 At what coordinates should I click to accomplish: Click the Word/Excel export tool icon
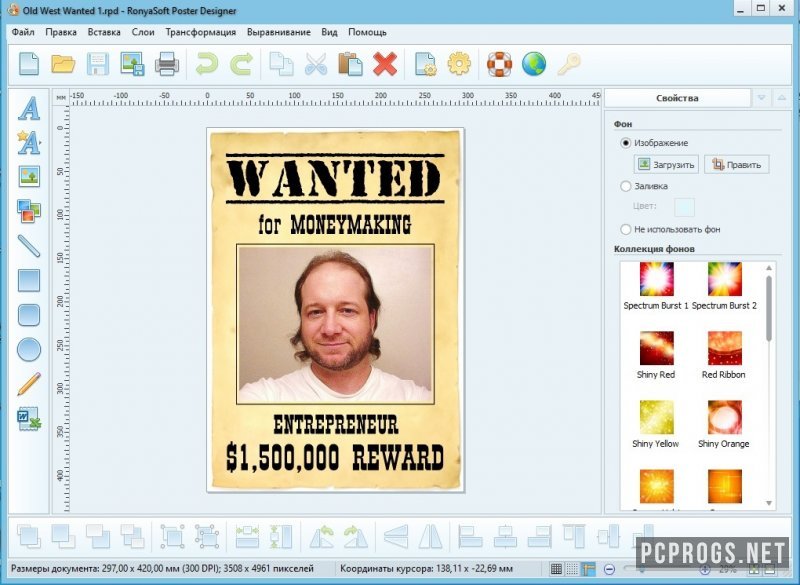pyautogui.click(x=29, y=419)
